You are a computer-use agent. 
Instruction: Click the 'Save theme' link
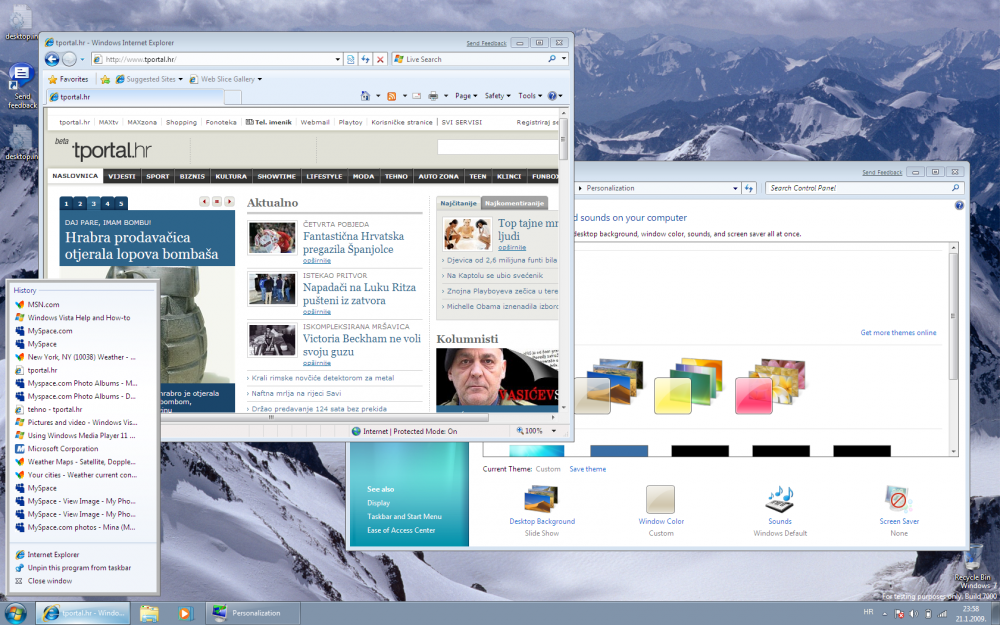click(587, 469)
